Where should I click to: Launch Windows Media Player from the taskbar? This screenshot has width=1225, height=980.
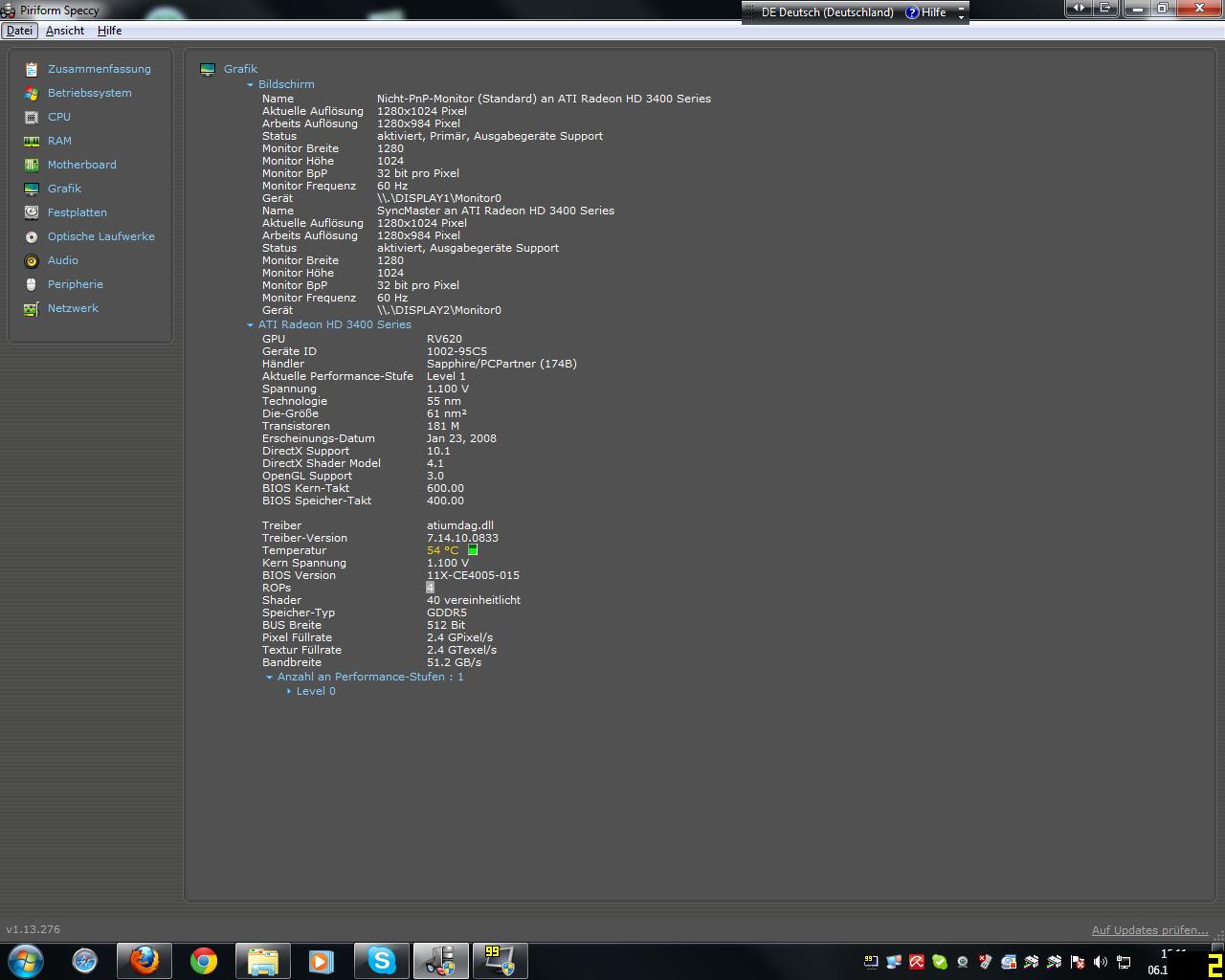click(322, 961)
